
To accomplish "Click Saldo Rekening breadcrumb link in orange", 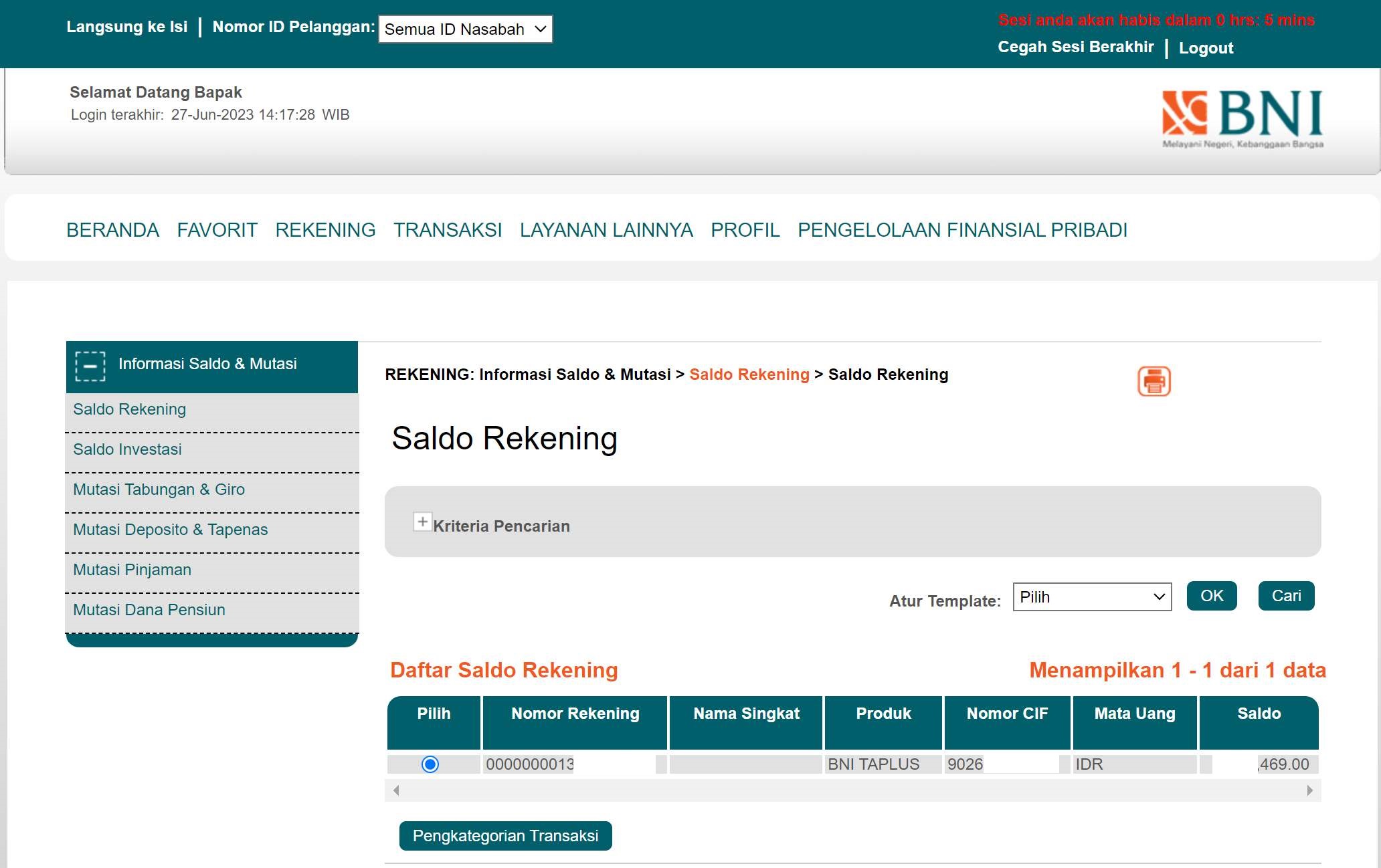I will point(749,374).
